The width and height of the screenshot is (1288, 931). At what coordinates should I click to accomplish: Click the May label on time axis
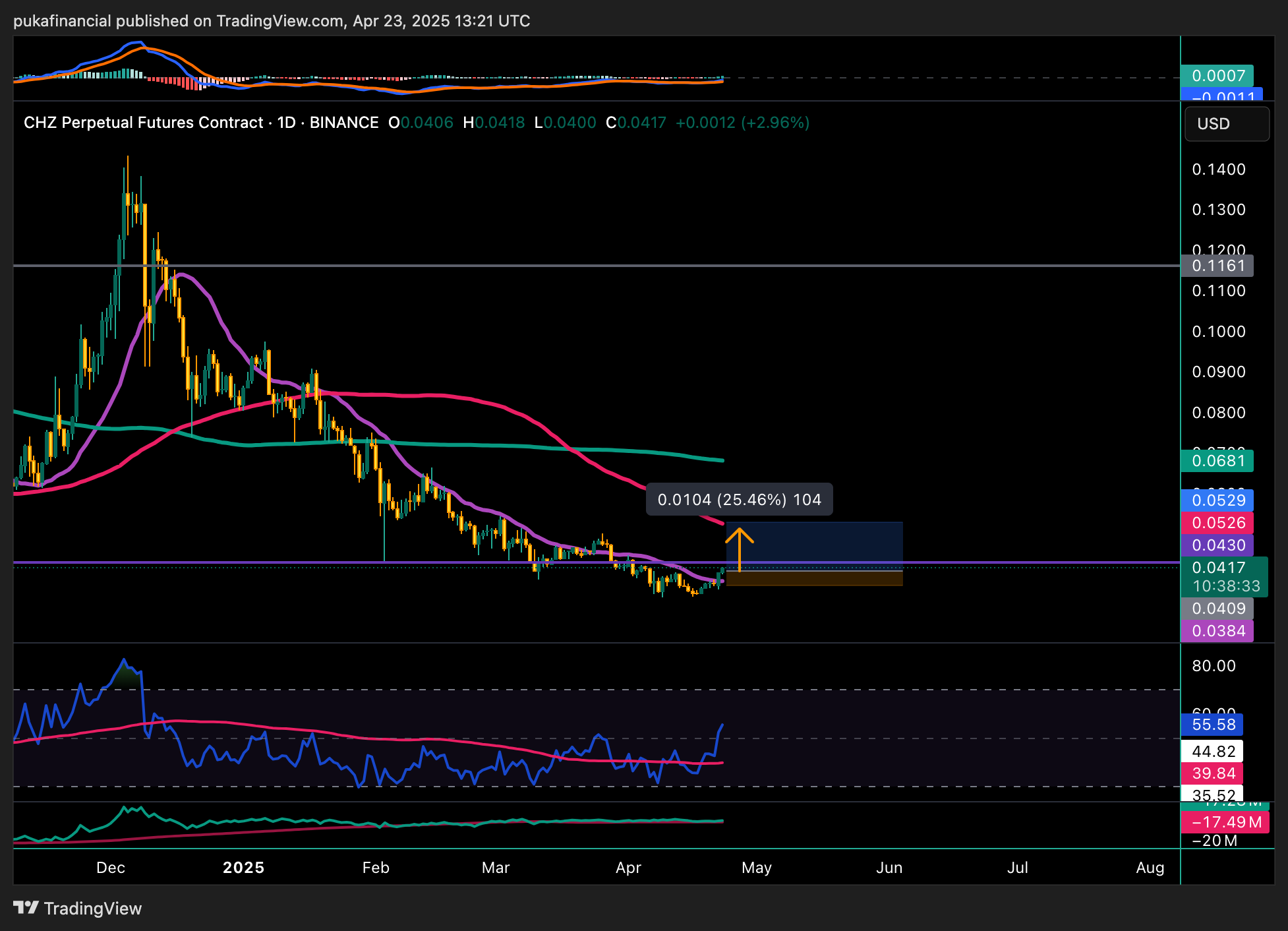click(x=756, y=868)
